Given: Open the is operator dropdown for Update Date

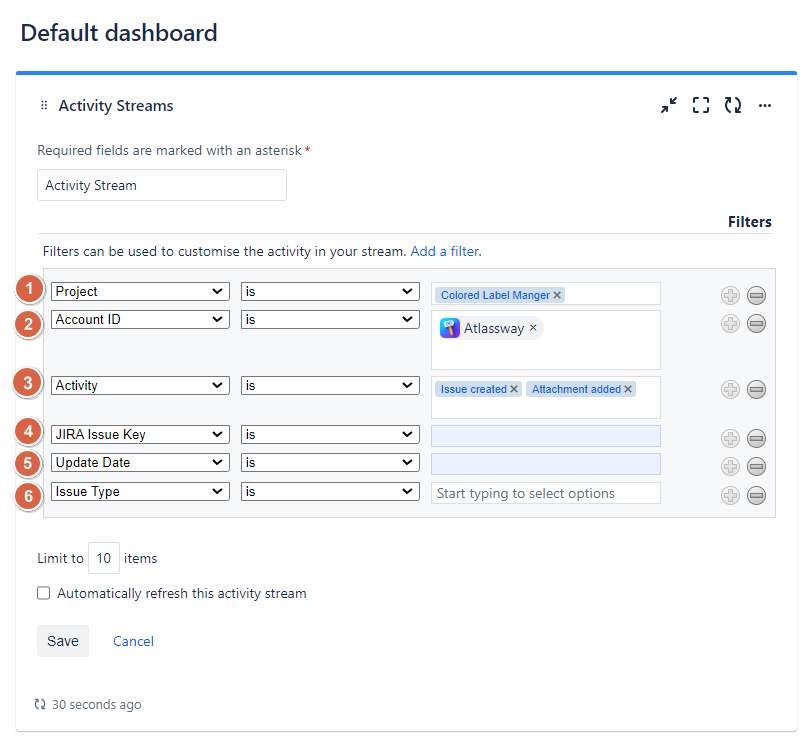Looking at the screenshot, I should tap(328, 461).
